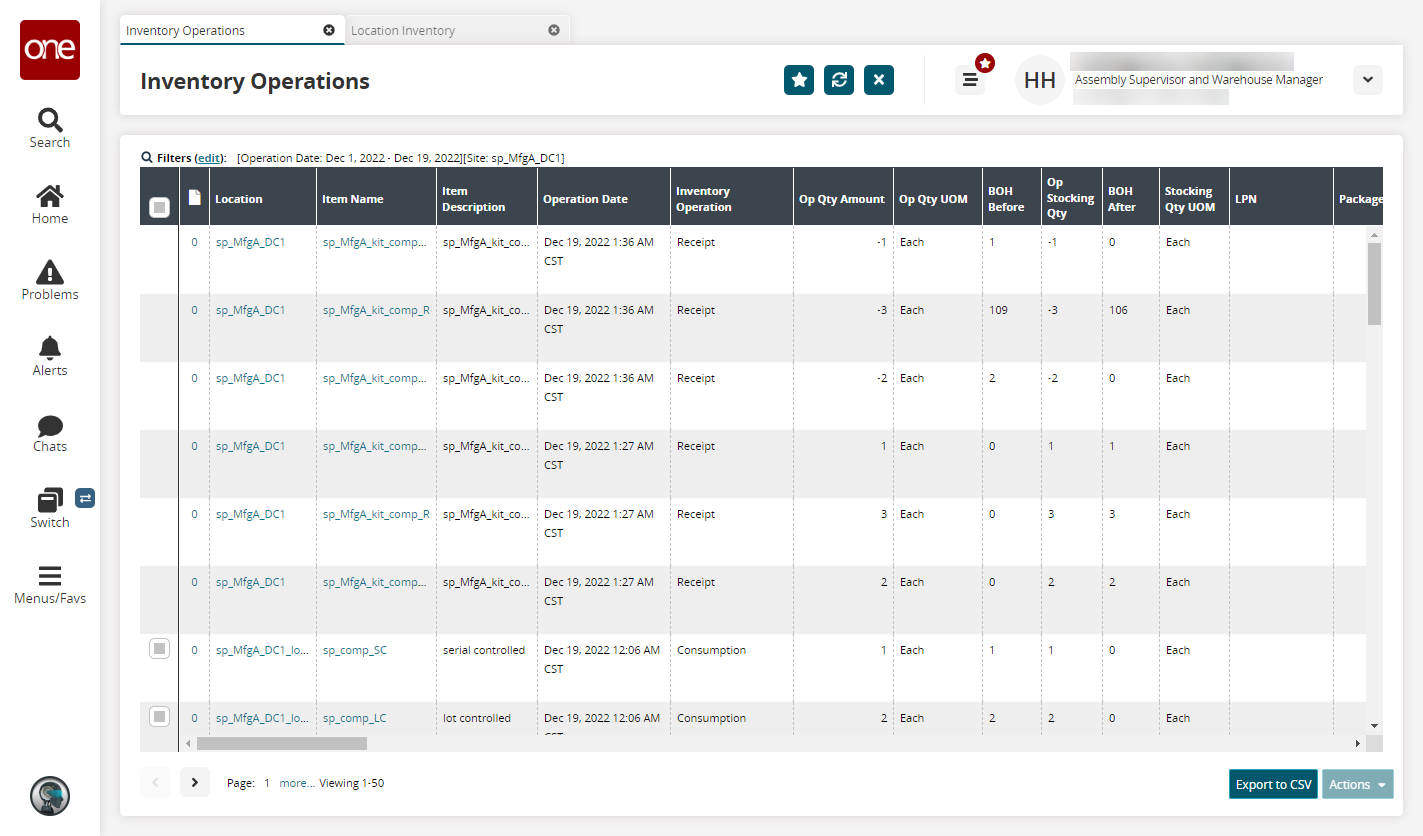The height and width of the screenshot is (836, 1423).
Task: Open the Problems panel
Action: point(49,280)
